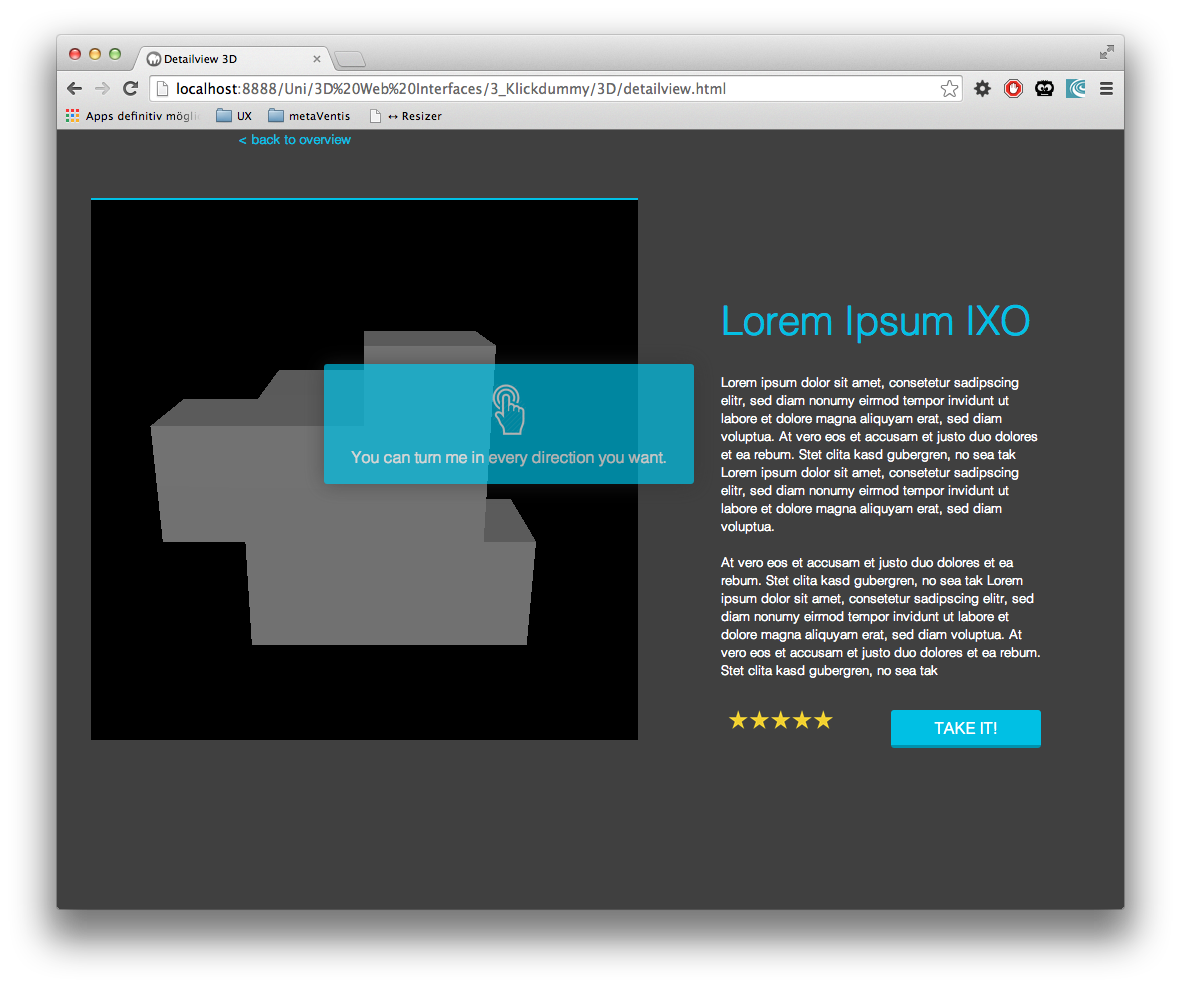Screen dimensions: 1181x988
Task: Reload the current page
Action: coord(130,89)
